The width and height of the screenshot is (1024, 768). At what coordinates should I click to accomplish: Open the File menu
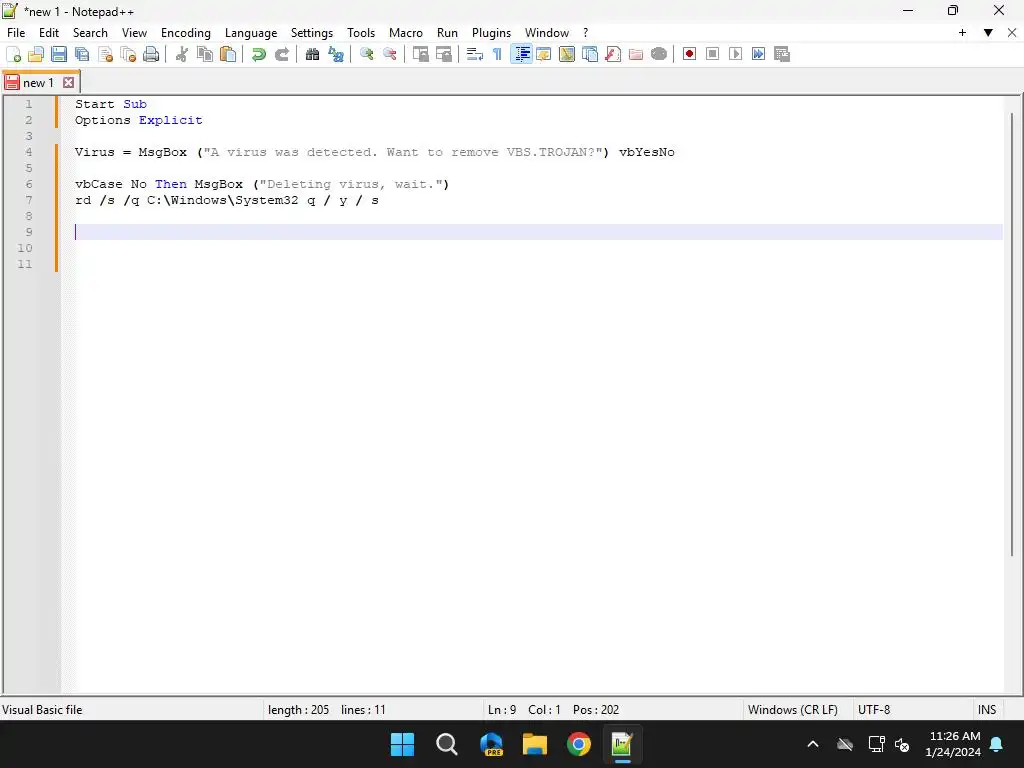click(x=16, y=33)
